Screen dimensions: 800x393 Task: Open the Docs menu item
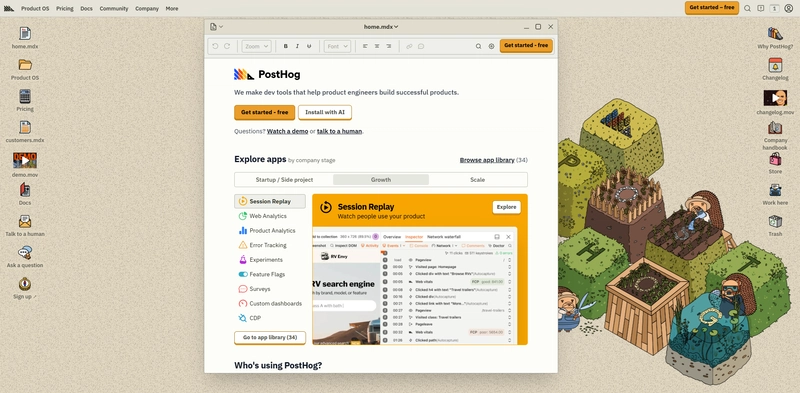(x=86, y=8)
